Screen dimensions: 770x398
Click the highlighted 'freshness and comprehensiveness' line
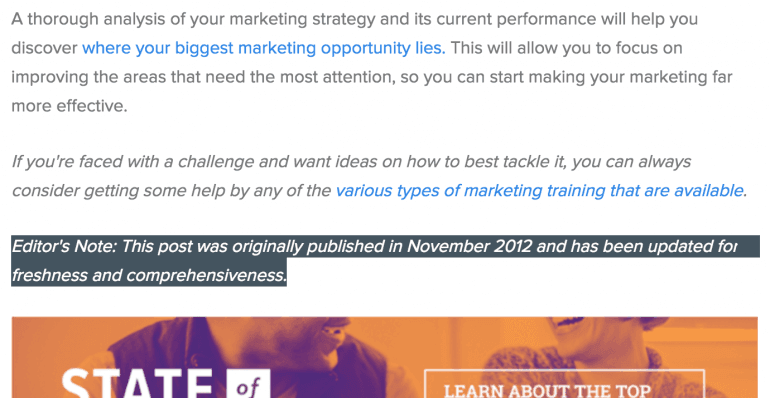point(149,275)
